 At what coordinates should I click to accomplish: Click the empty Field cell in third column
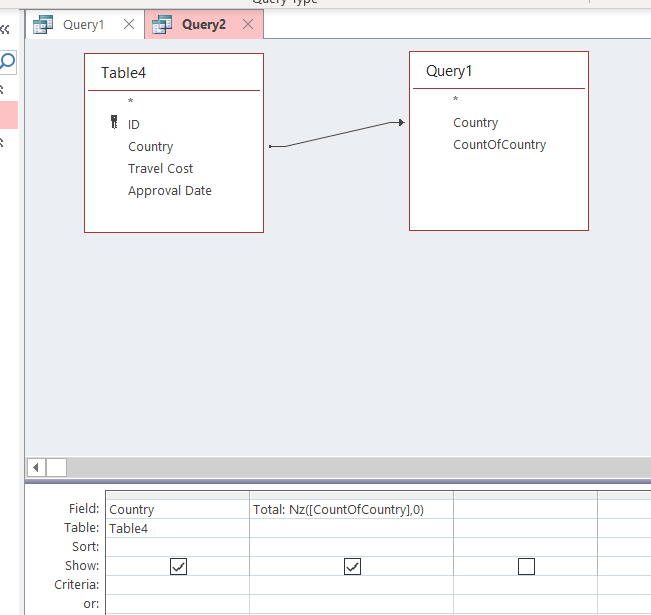tap(525, 509)
